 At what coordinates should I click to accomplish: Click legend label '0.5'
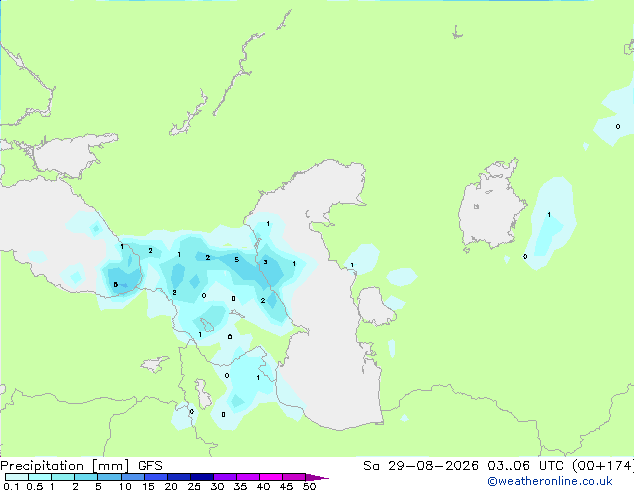pos(35,486)
